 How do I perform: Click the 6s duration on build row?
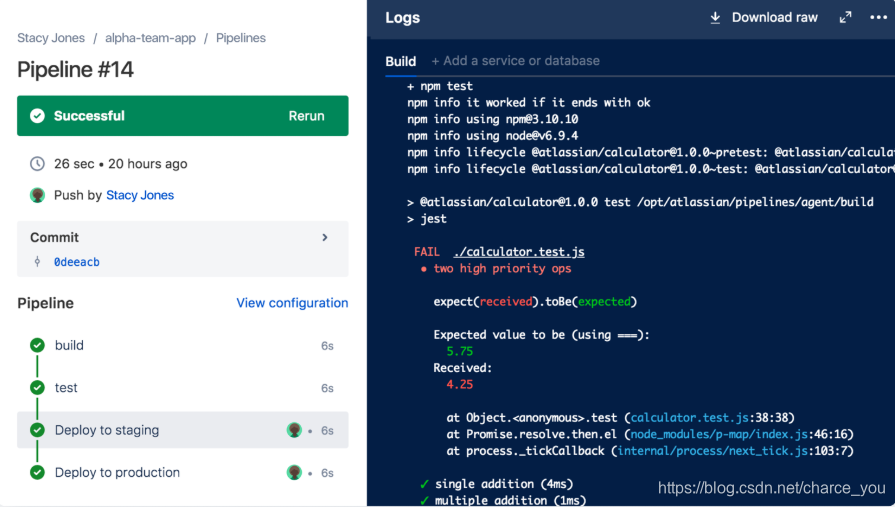(327, 346)
